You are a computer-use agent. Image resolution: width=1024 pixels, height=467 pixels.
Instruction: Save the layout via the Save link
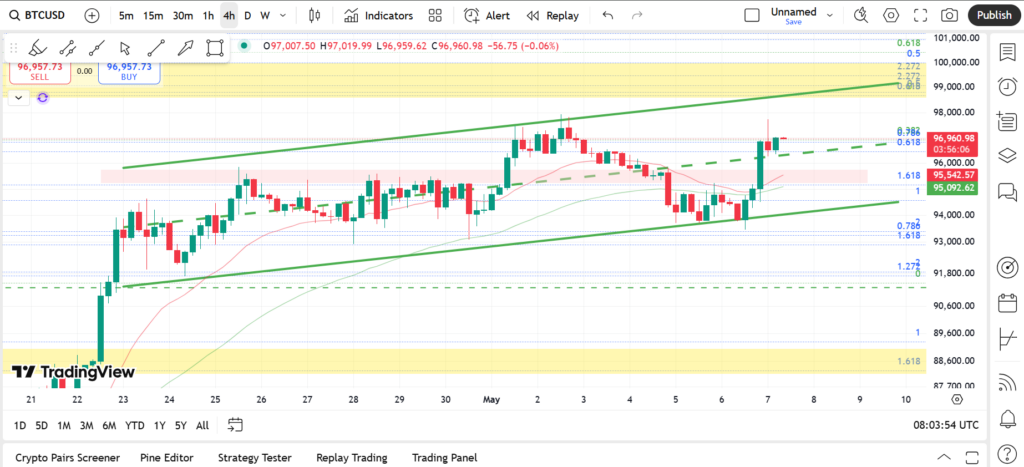click(x=793, y=22)
